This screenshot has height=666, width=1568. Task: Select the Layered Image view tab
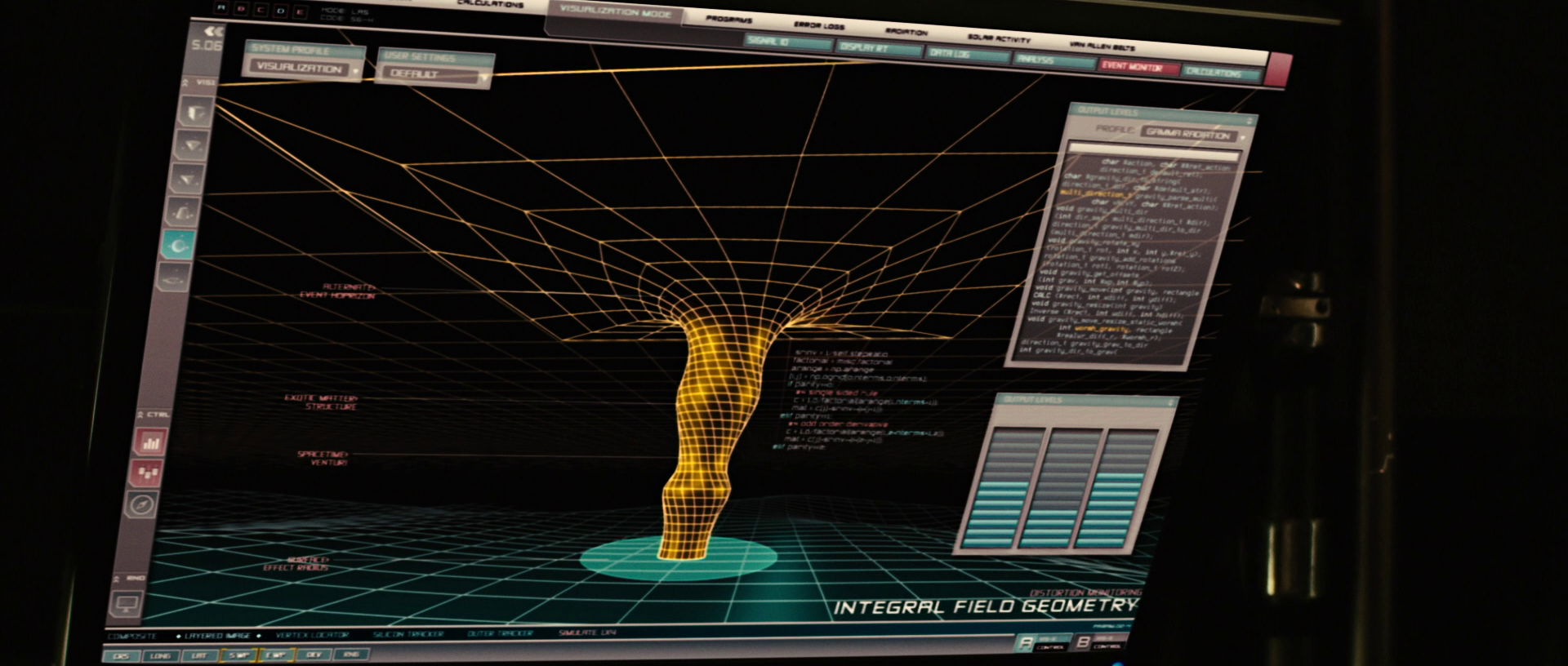[x=218, y=635]
